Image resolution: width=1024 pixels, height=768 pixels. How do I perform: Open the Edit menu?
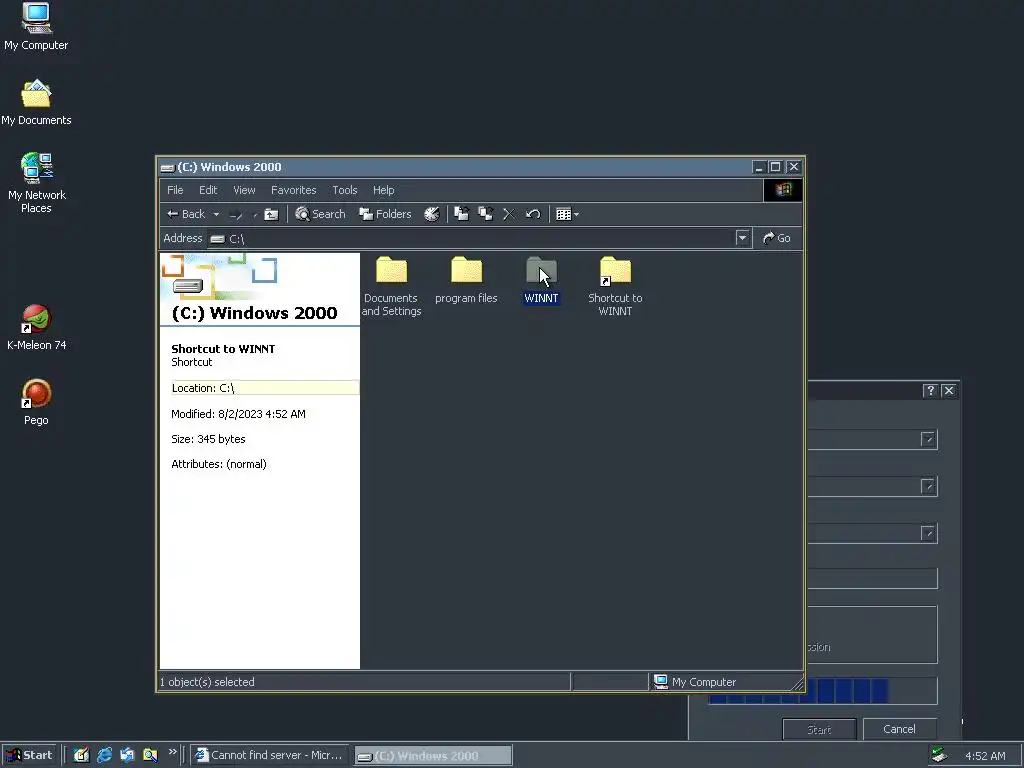click(208, 190)
